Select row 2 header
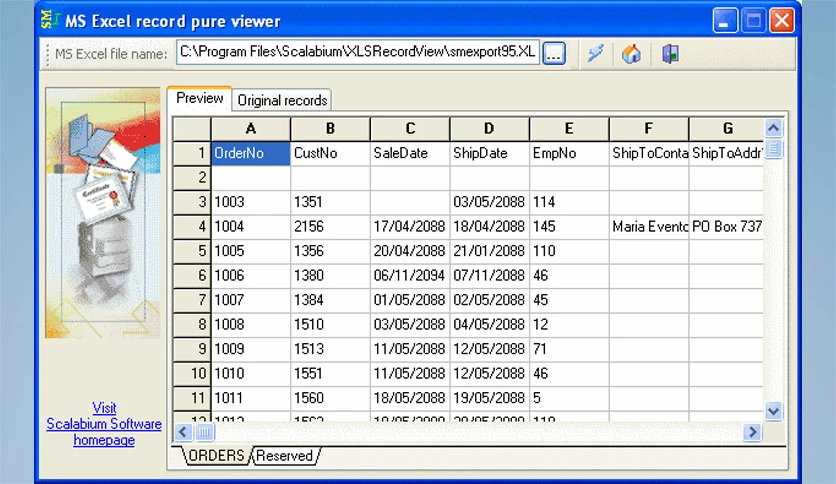 pos(192,178)
